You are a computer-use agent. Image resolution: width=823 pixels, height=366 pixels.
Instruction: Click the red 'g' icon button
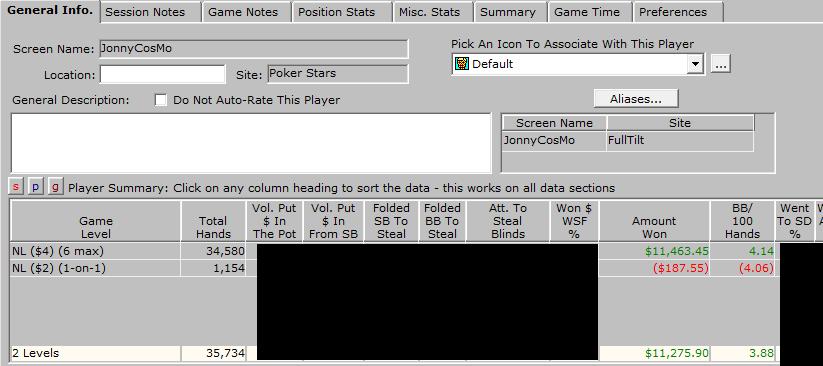(55, 186)
